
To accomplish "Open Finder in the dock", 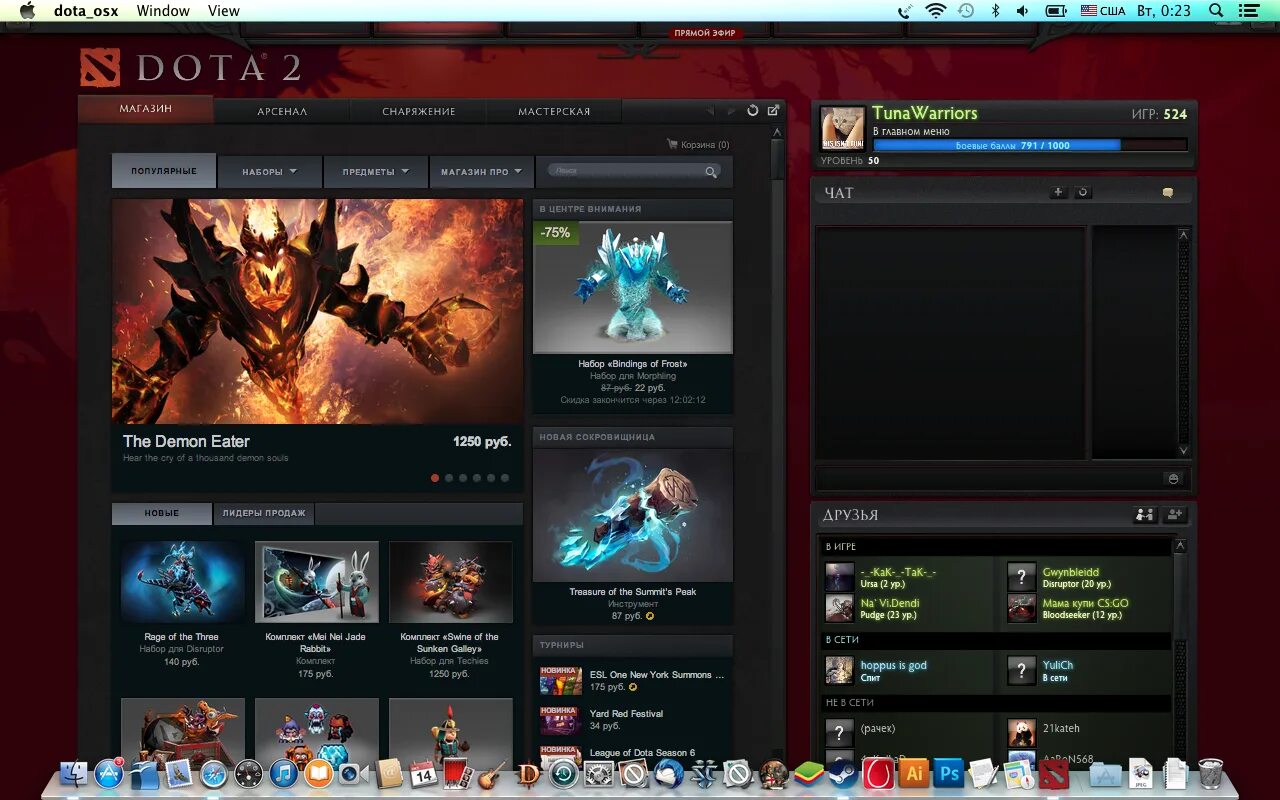I will coord(74,773).
